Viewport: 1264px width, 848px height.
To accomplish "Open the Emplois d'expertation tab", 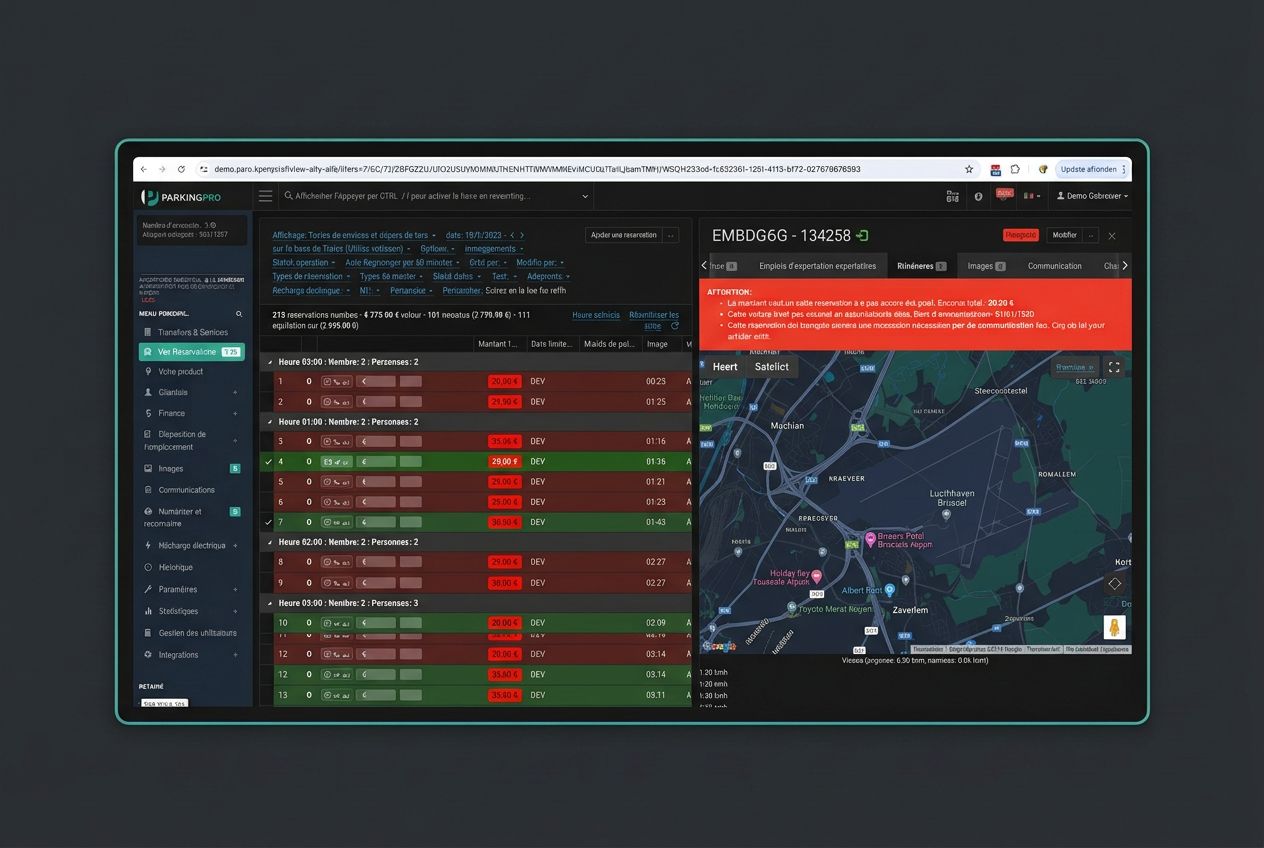I will [x=817, y=266].
